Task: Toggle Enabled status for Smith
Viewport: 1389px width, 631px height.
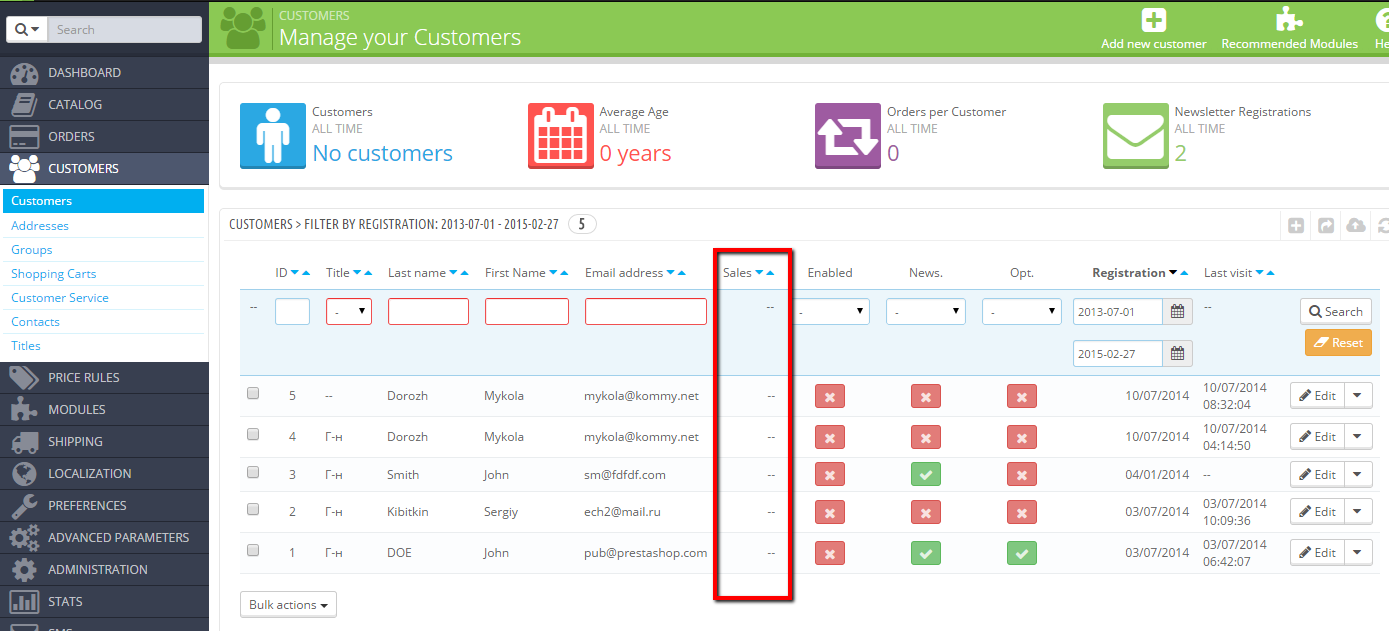Action: [830, 475]
